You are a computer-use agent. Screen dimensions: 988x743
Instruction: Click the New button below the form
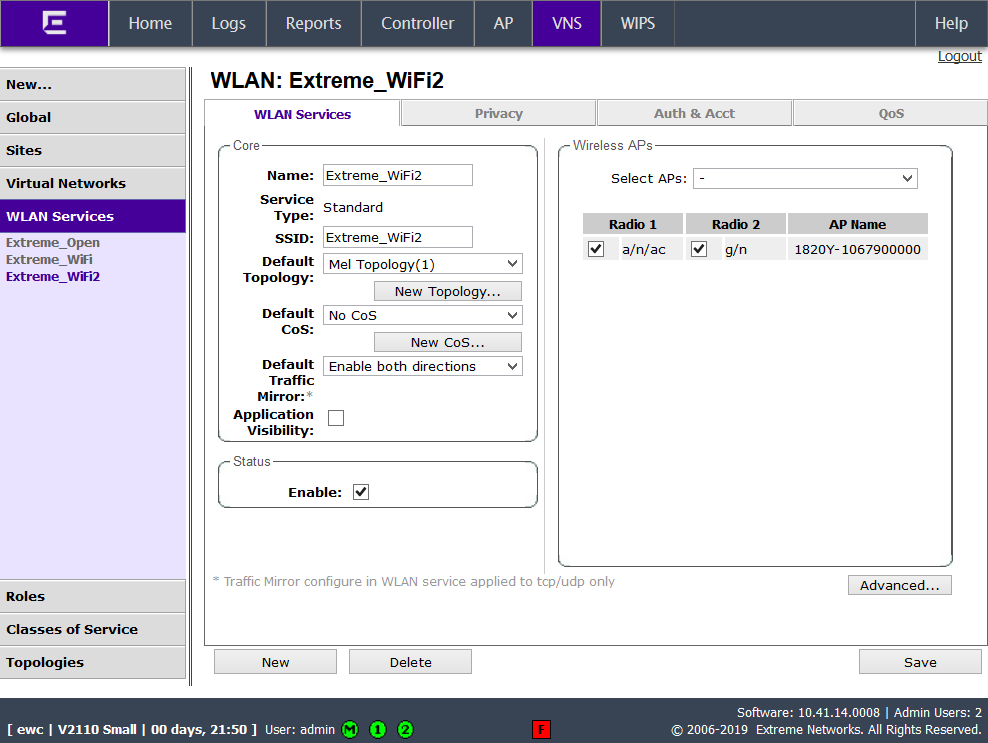[x=275, y=662]
